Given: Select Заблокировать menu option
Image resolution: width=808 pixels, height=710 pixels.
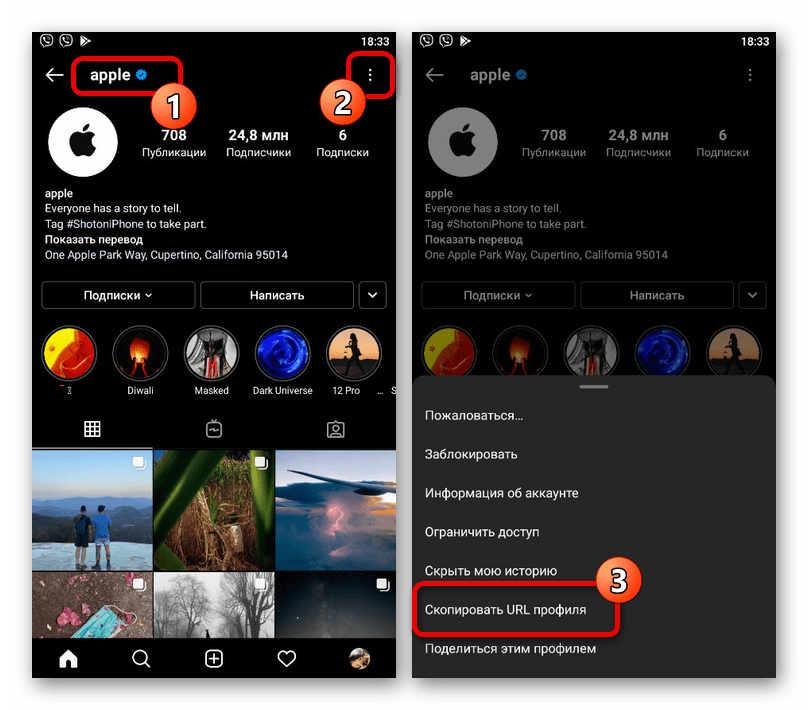Looking at the screenshot, I should tap(594, 454).
